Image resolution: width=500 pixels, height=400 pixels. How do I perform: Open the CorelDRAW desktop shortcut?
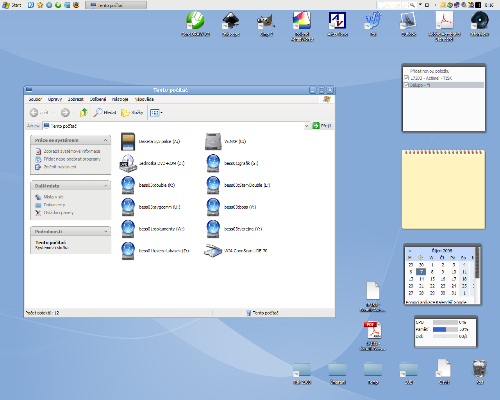point(195,20)
